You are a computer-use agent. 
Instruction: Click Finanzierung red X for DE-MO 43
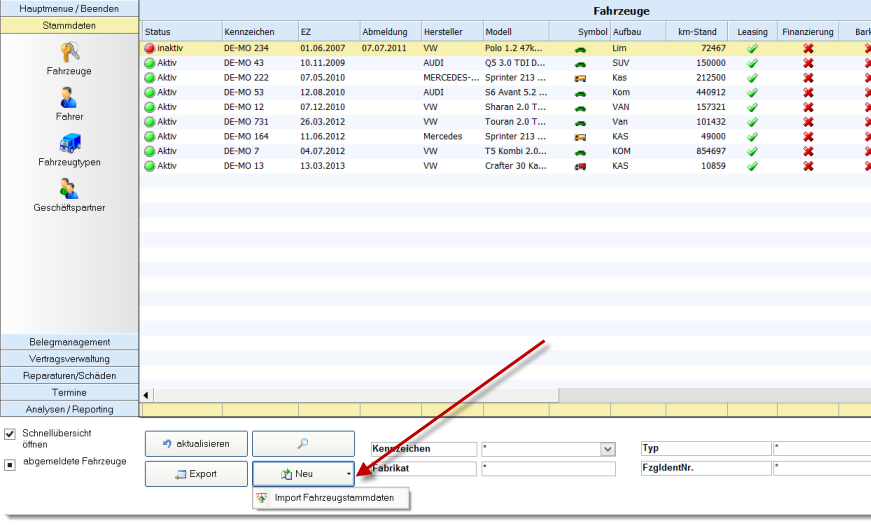click(x=808, y=63)
